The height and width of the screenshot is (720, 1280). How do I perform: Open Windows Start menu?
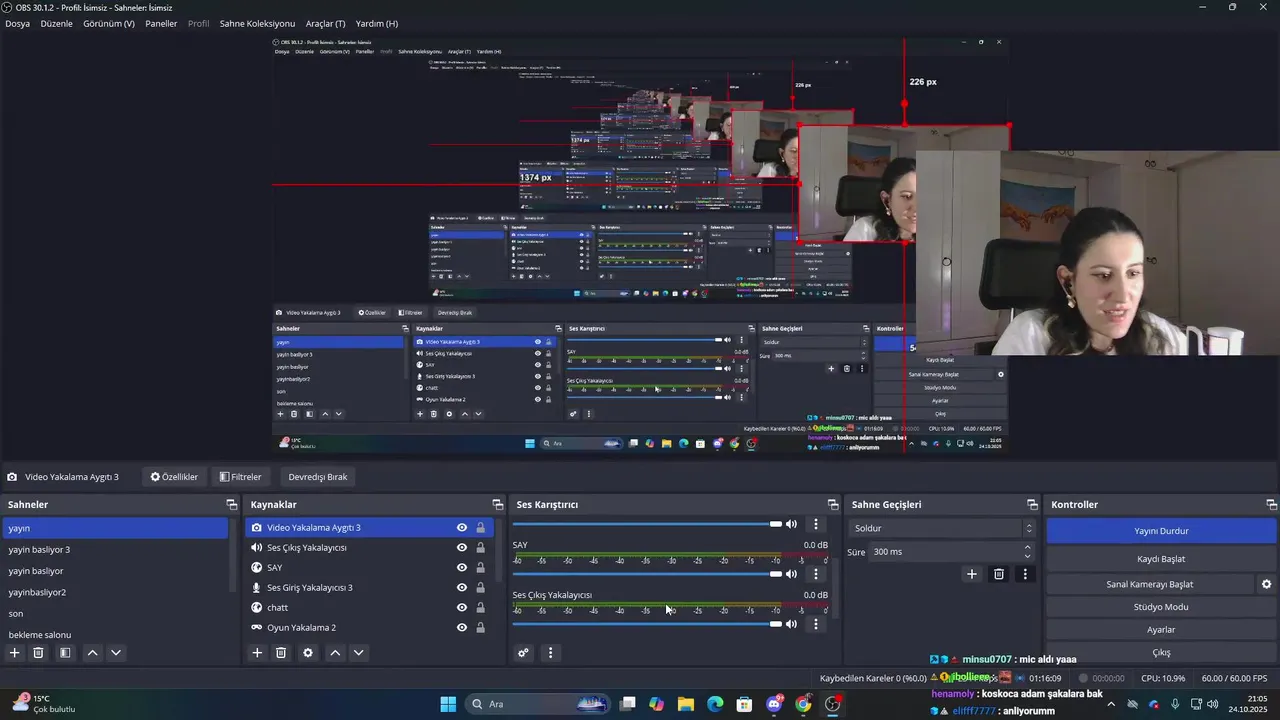click(448, 704)
